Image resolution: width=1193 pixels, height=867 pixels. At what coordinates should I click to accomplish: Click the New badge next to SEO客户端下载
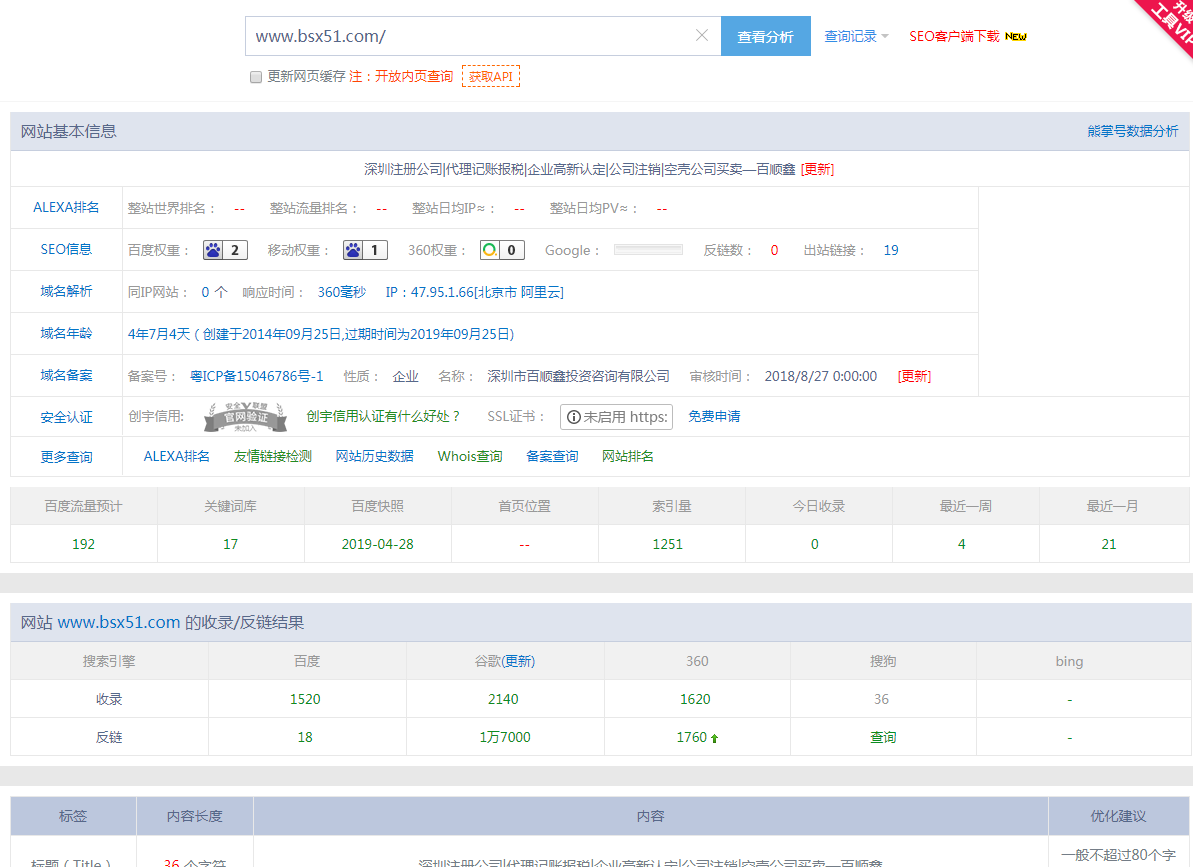click(x=1016, y=37)
